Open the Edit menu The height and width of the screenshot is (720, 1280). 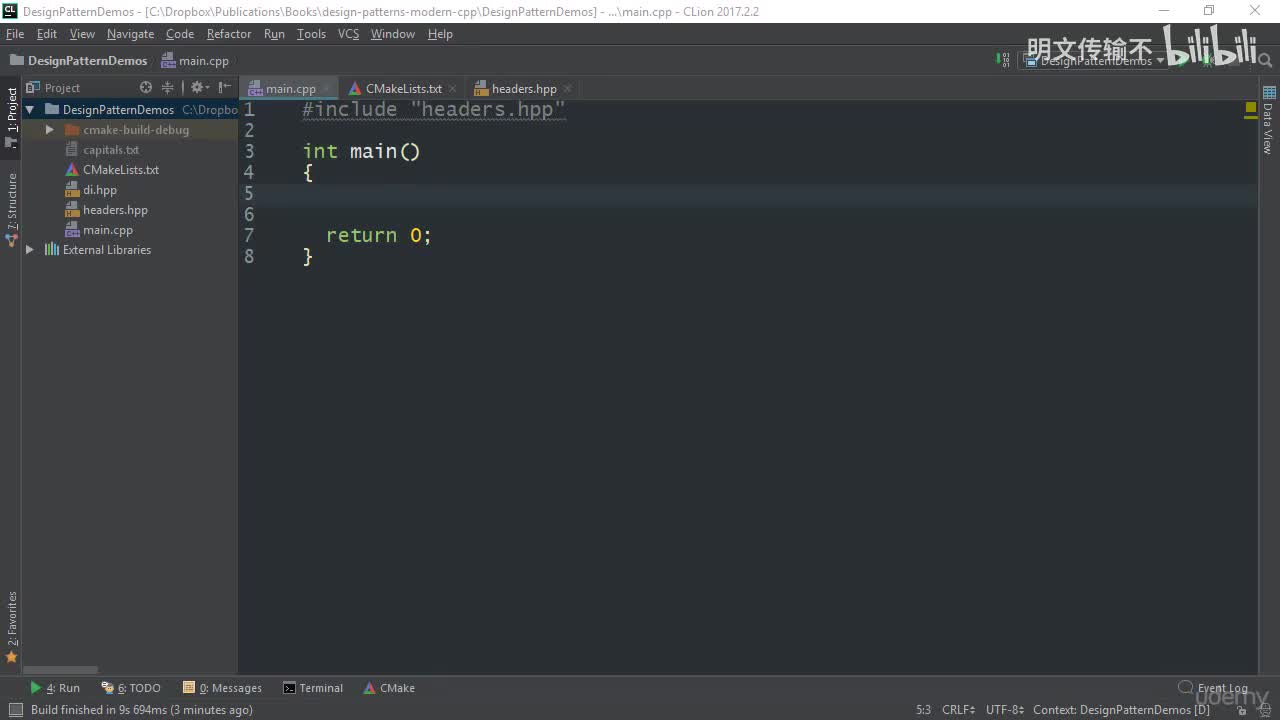[47, 34]
